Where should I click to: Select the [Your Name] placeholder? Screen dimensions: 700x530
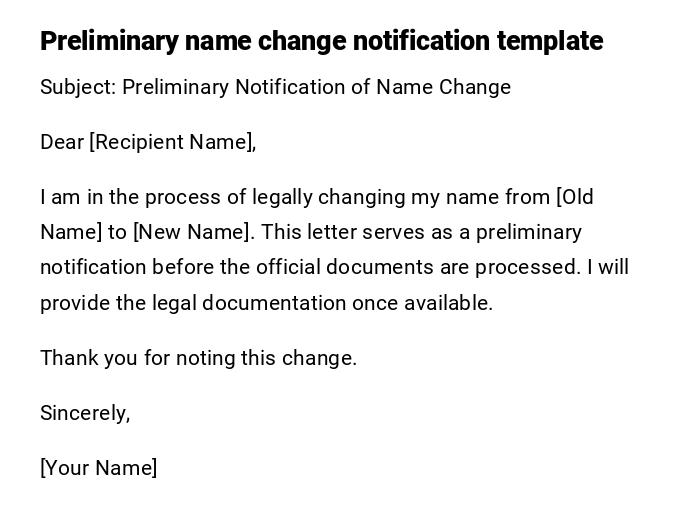tap(98, 468)
